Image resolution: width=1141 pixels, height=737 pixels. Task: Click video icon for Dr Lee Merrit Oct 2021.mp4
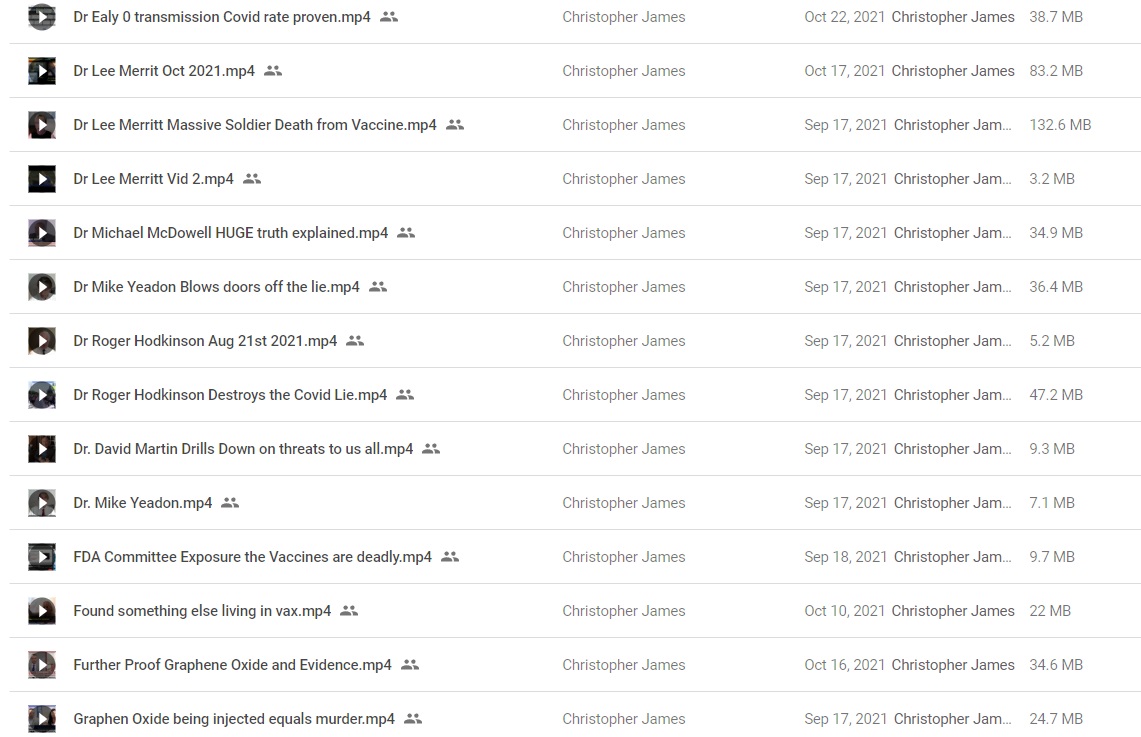(41, 71)
